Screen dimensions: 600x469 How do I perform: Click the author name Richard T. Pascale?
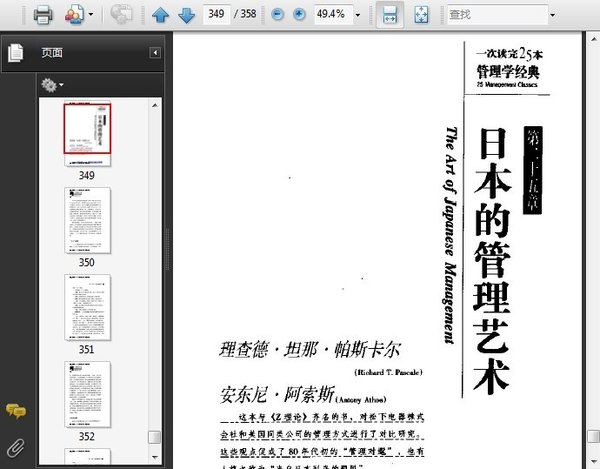[x=388, y=372]
